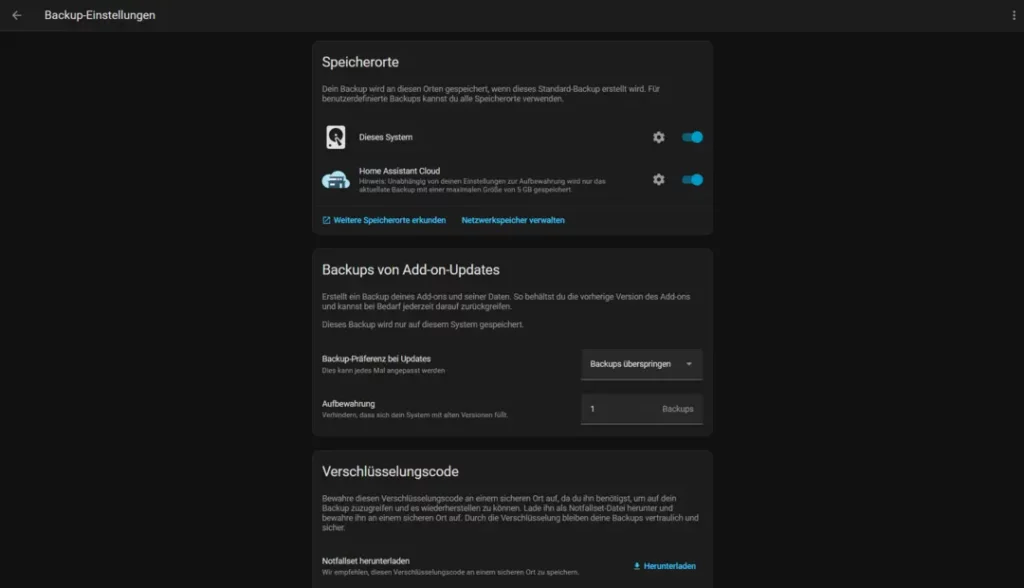1024x588 pixels.
Task: Click the Backup-Einstellungen page title
Action: tap(100, 16)
